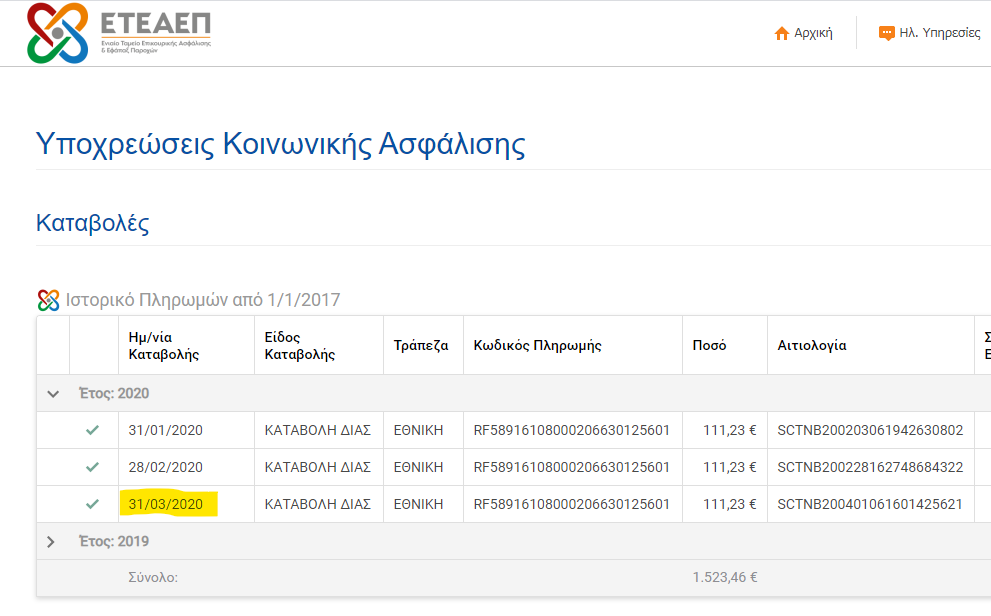Screen dimensions: 991x616
Task: Collapse the Έτος: 2020 group
Action: click(x=53, y=394)
